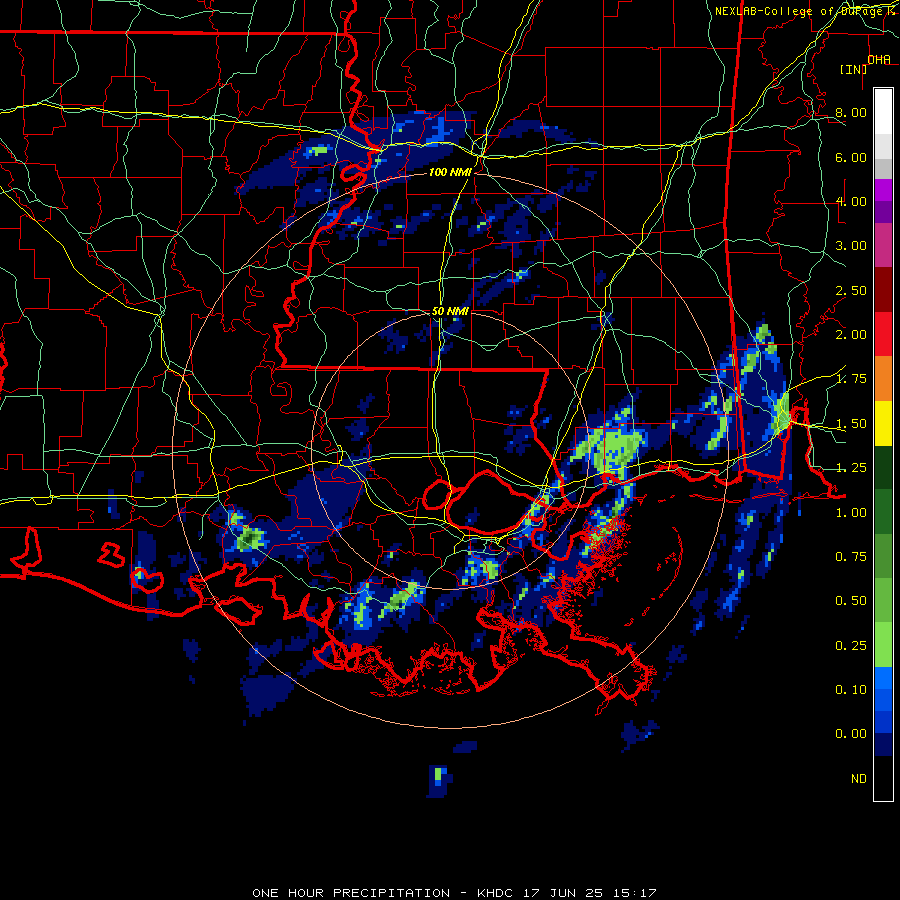Viewport: 900px width, 900px height.
Task: Pick the orange swatch beside 1.75
Action: pyautogui.click(x=883, y=379)
